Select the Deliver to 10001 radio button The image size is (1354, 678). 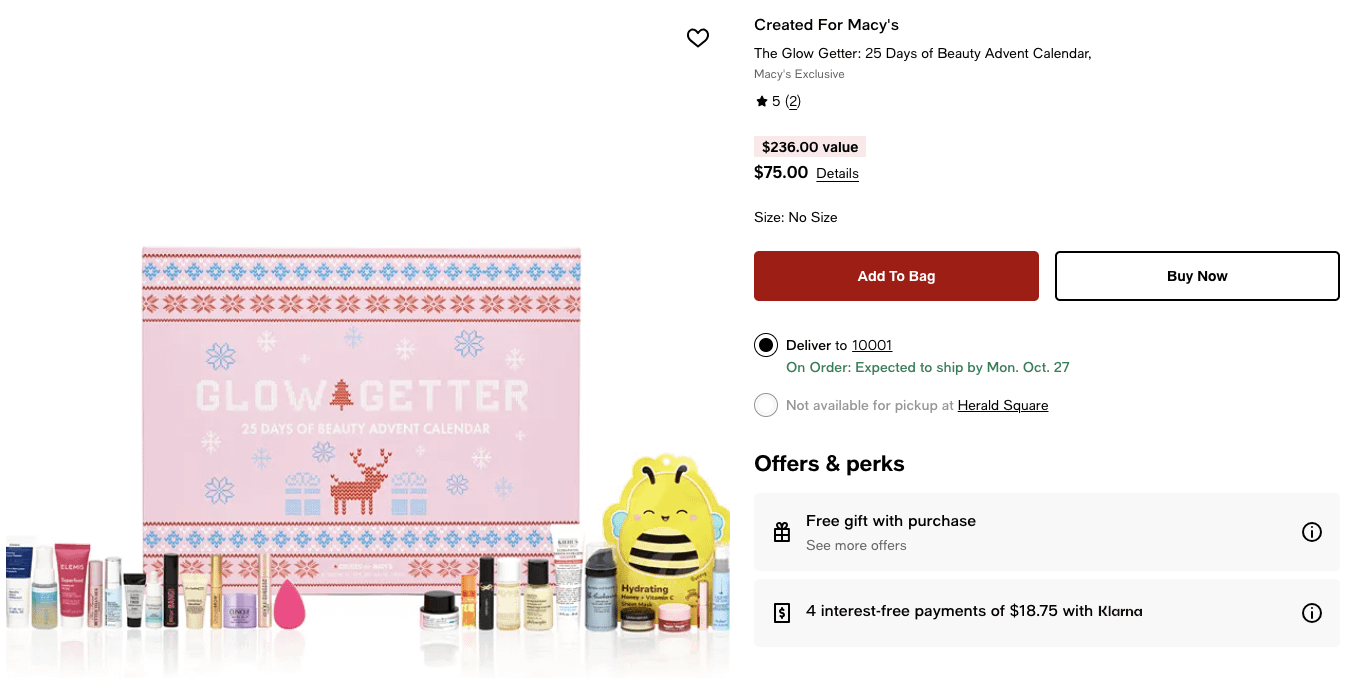(766, 345)
